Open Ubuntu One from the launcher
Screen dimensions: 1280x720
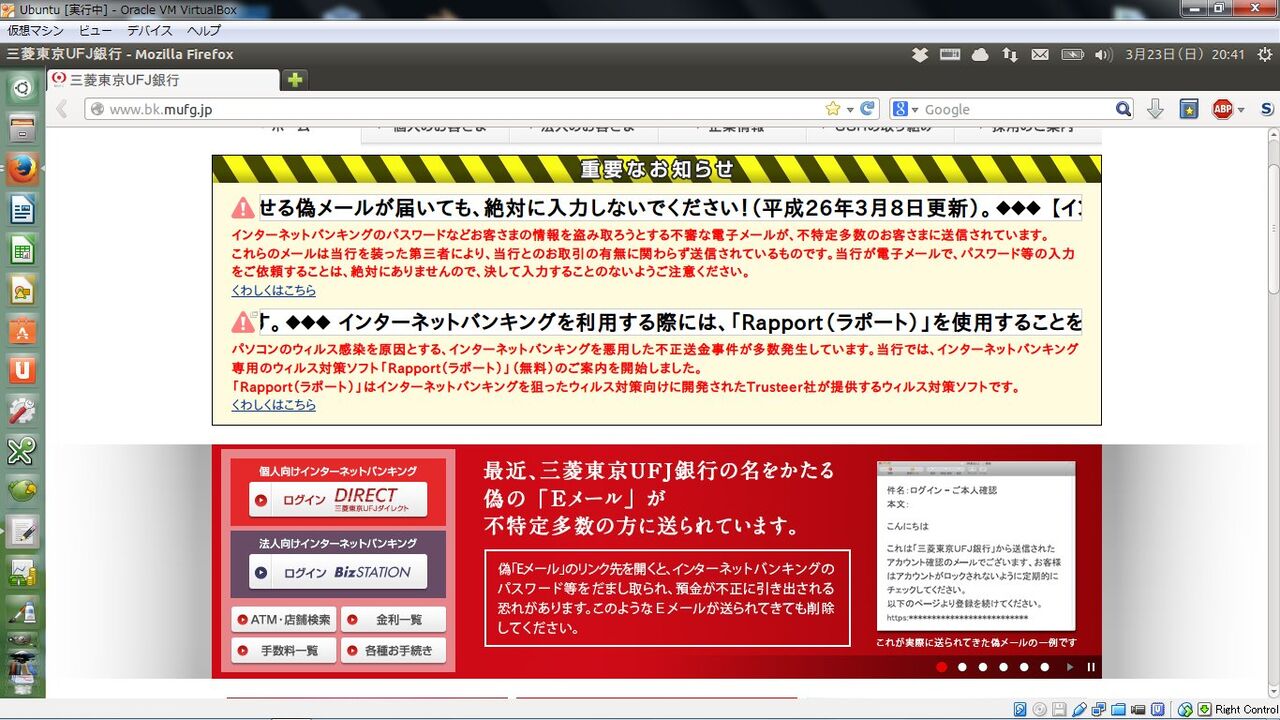pyautogui.click(x=22, y=371)
